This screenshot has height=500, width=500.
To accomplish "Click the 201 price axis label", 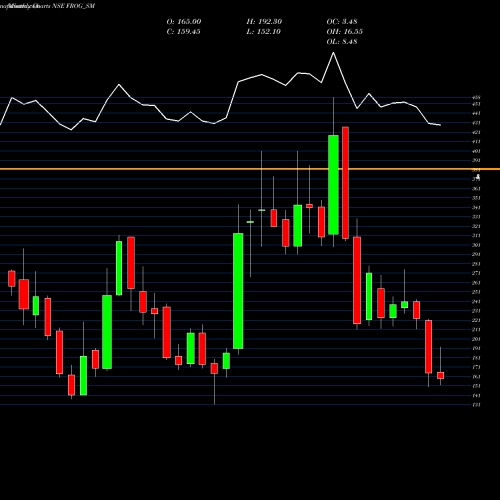I will [476, 339].
